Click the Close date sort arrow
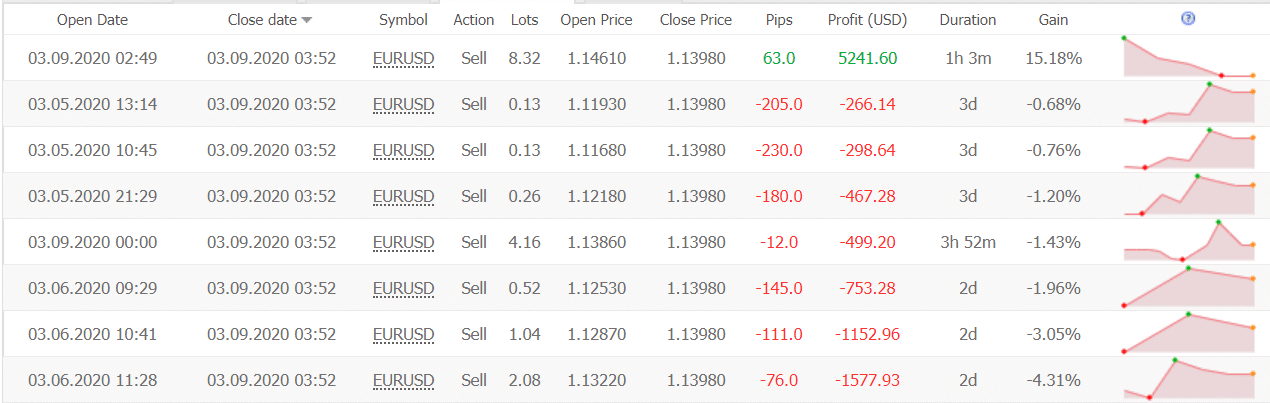1270x403 pixels. tap(307, 20)
